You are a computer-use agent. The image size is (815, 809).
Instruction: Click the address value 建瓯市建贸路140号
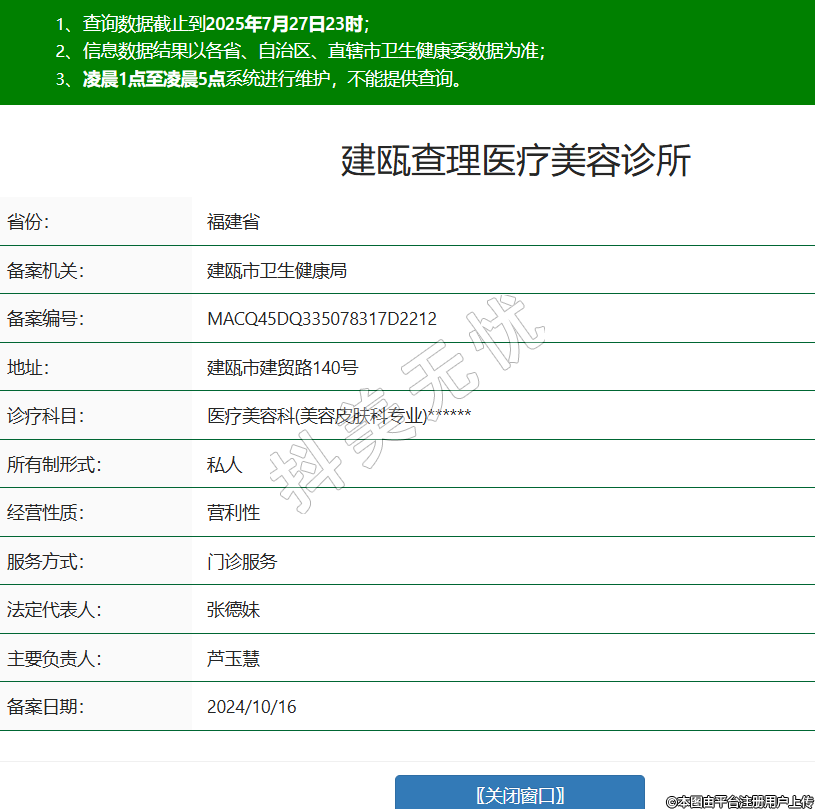coord(282,367)
